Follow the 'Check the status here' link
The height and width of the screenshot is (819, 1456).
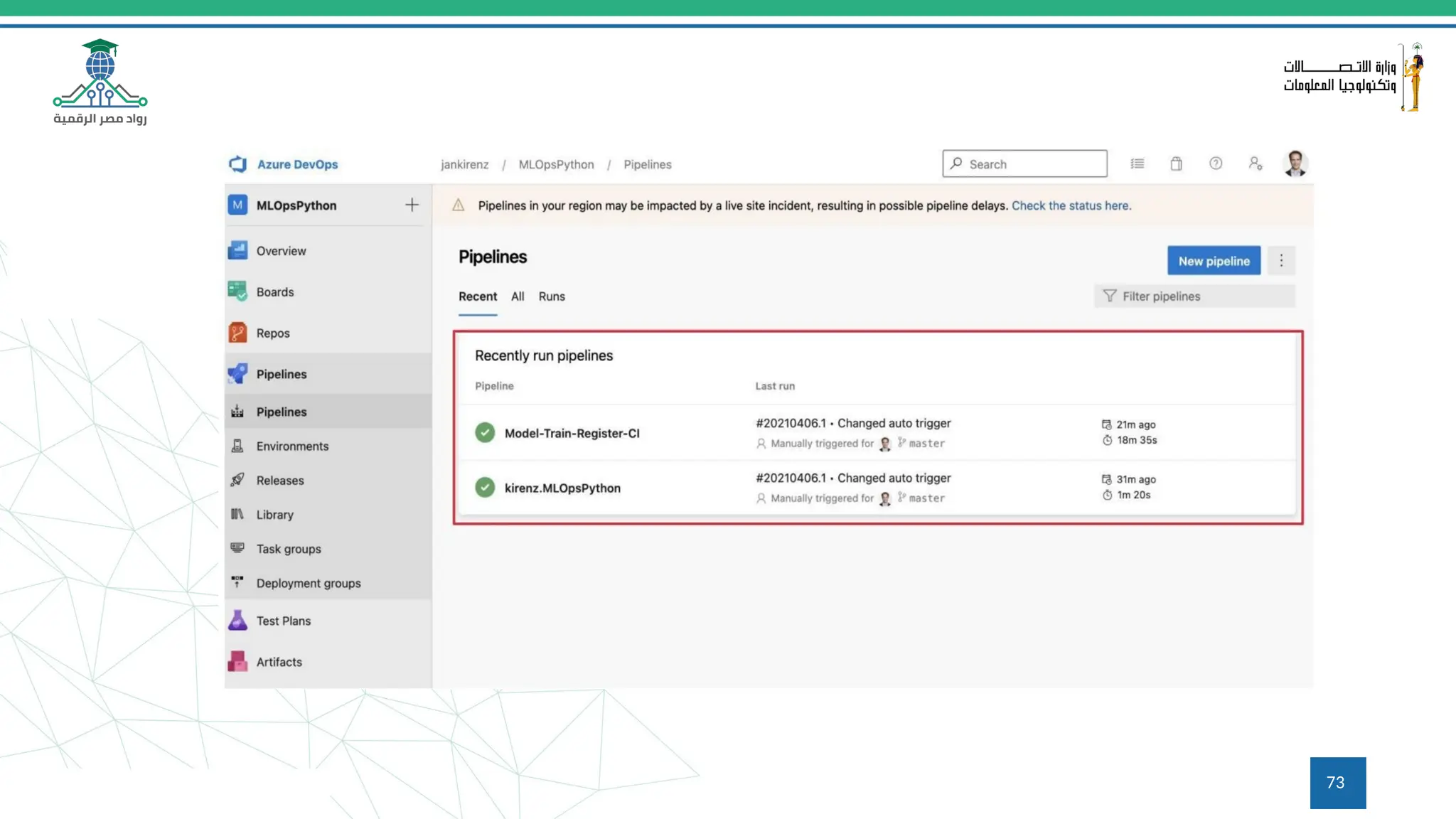[x=1071, y=205]
